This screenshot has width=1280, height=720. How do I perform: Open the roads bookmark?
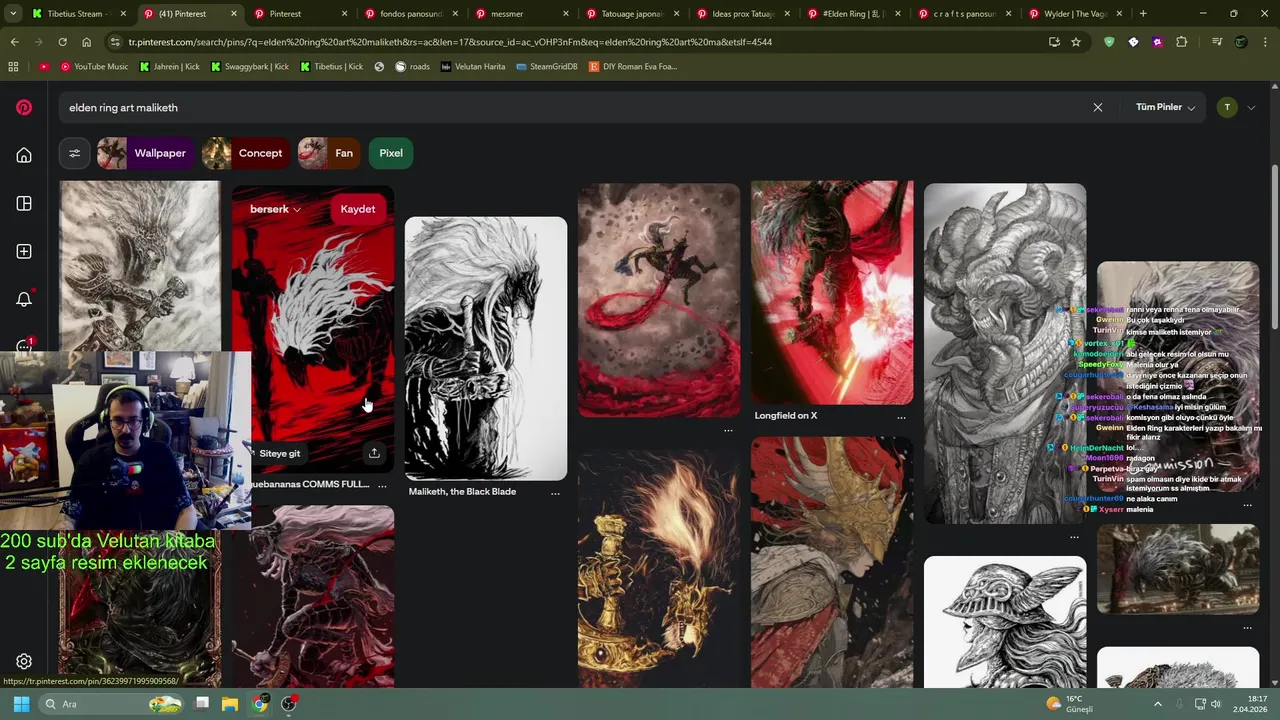[412, 66]
